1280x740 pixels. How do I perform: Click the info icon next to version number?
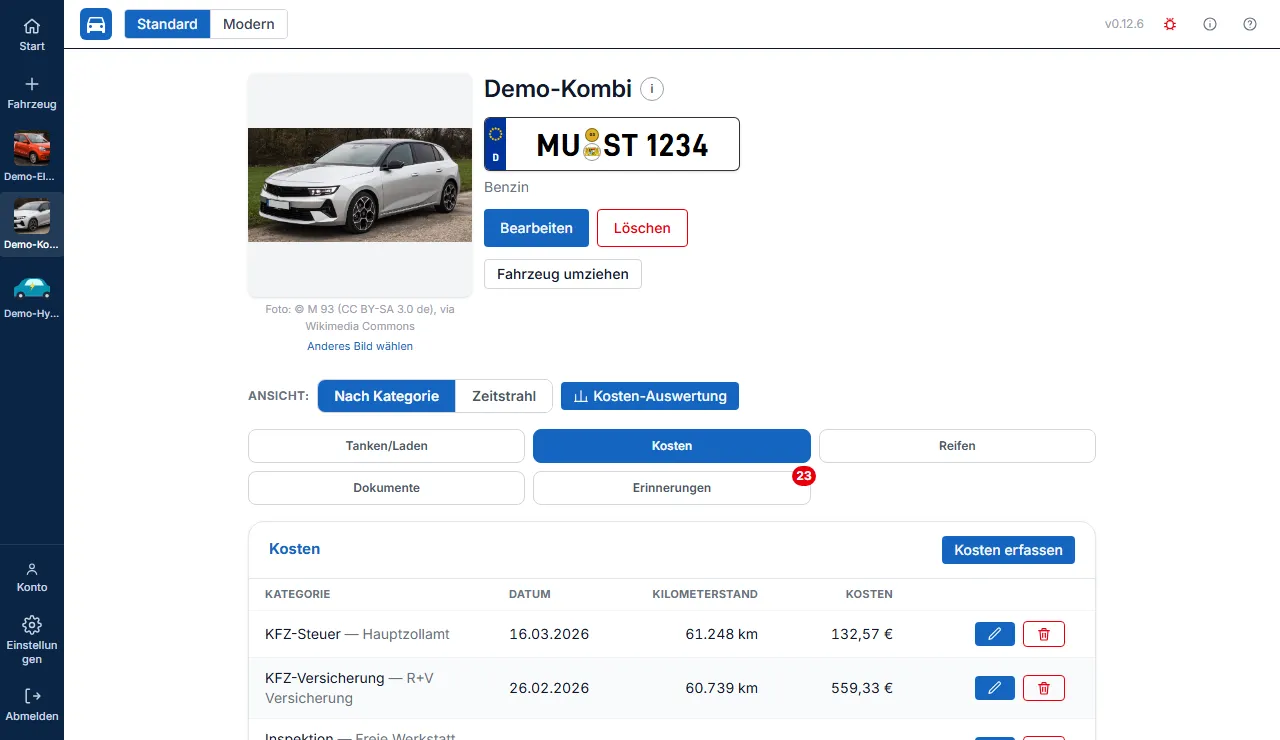(1210, 24)
